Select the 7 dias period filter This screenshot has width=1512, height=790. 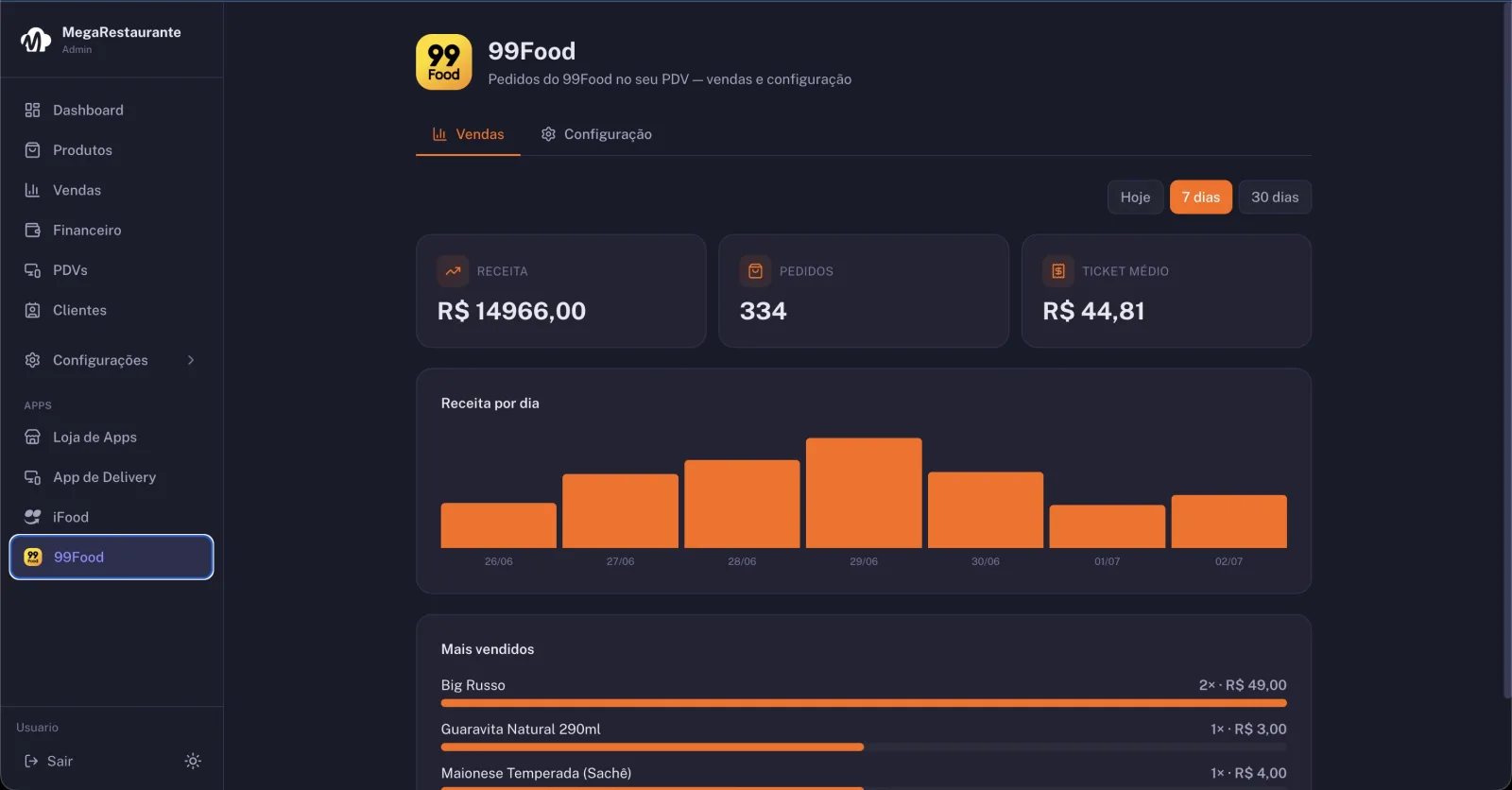coord(1201,197)
